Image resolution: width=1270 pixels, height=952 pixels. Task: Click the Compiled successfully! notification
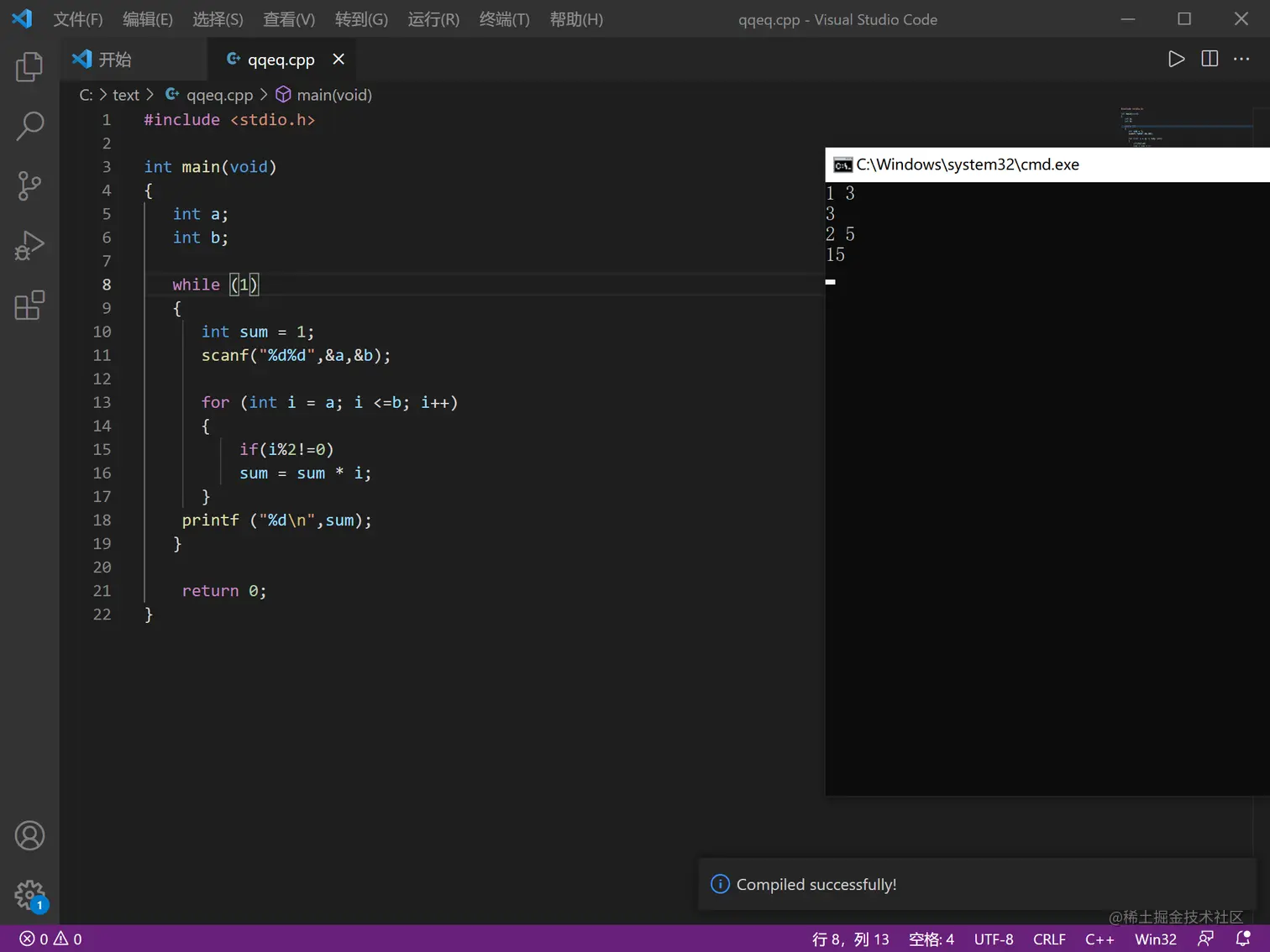[x=977, y=884]
